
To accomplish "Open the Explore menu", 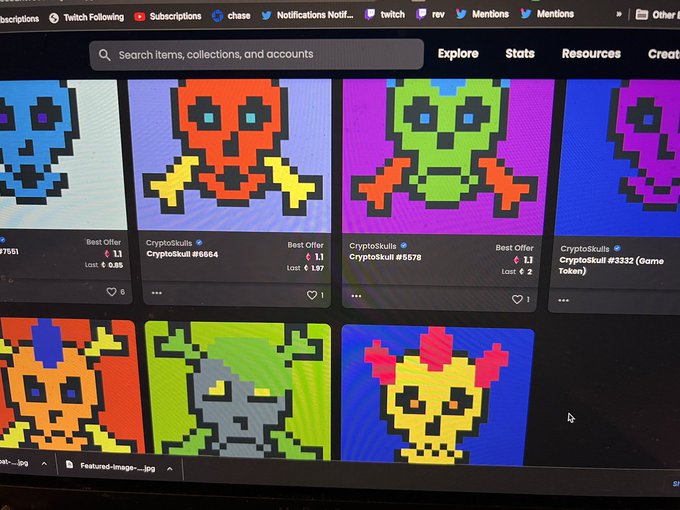I will click(458, 53).
